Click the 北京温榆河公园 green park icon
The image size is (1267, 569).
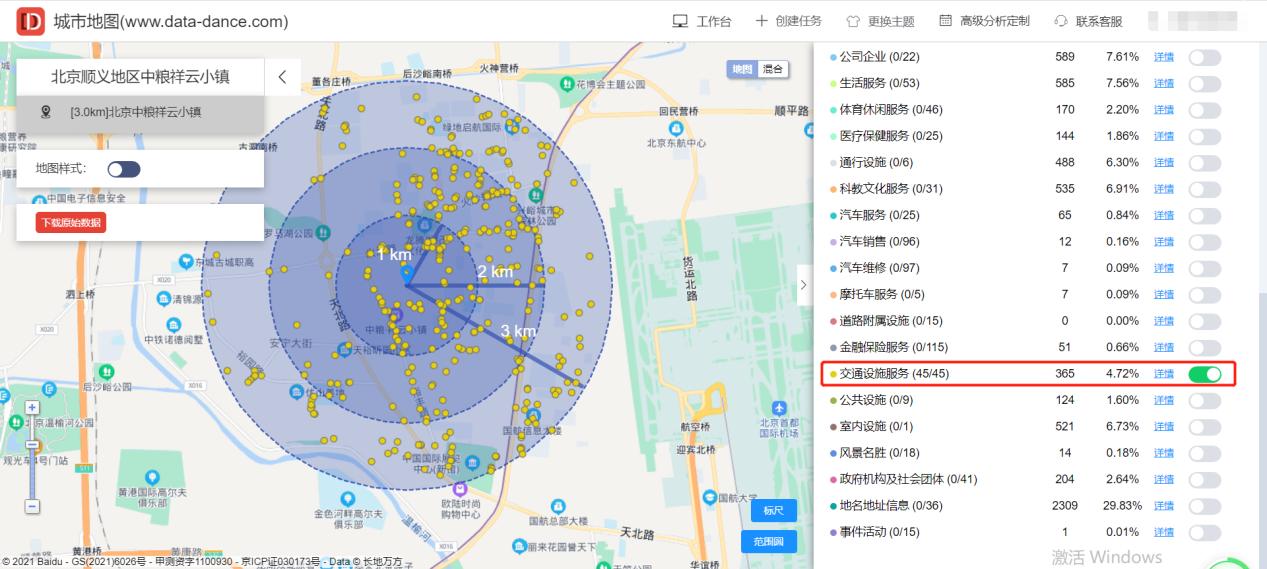[x=17, y=421]
